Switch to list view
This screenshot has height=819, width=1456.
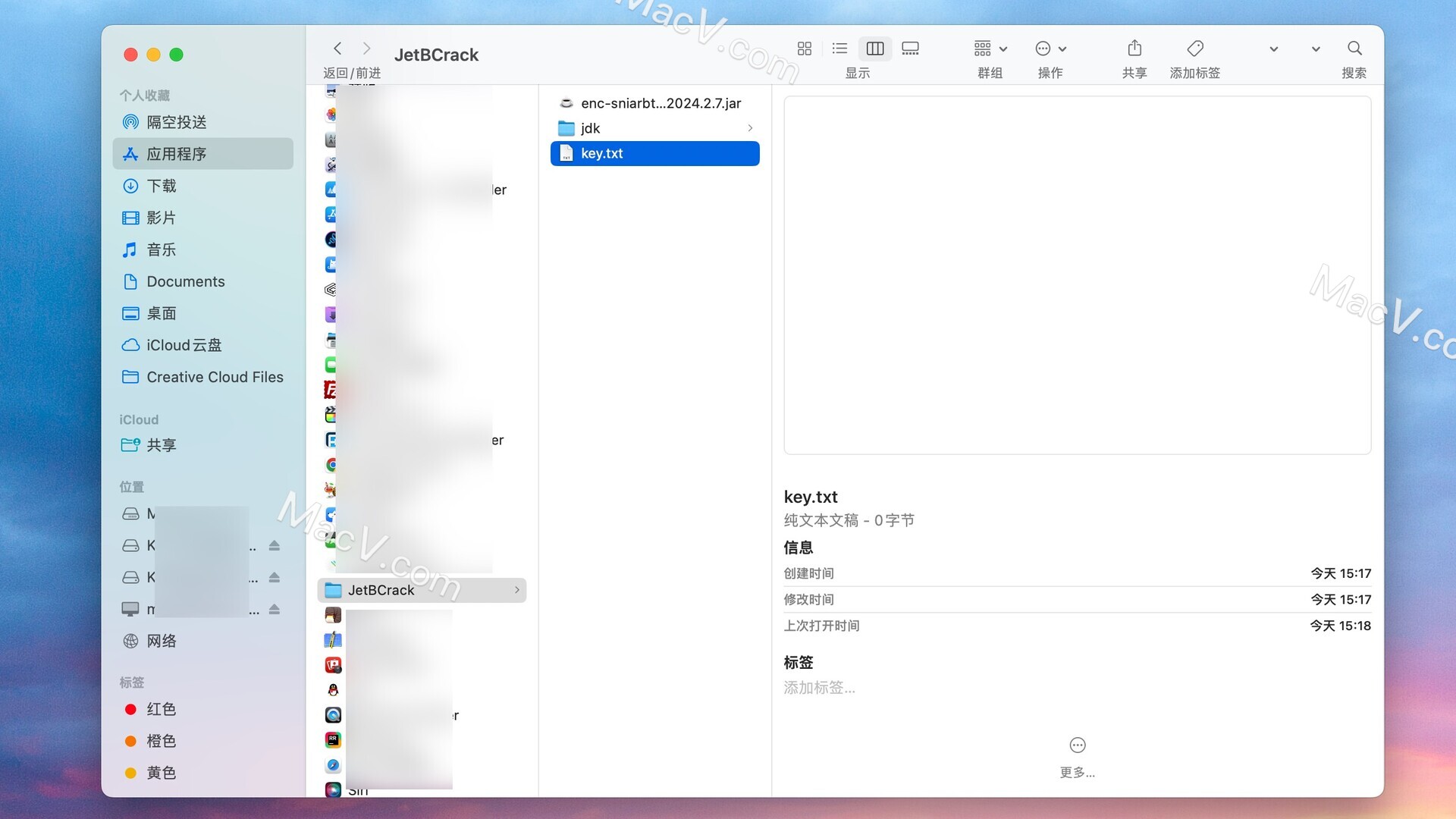point(839,49)
